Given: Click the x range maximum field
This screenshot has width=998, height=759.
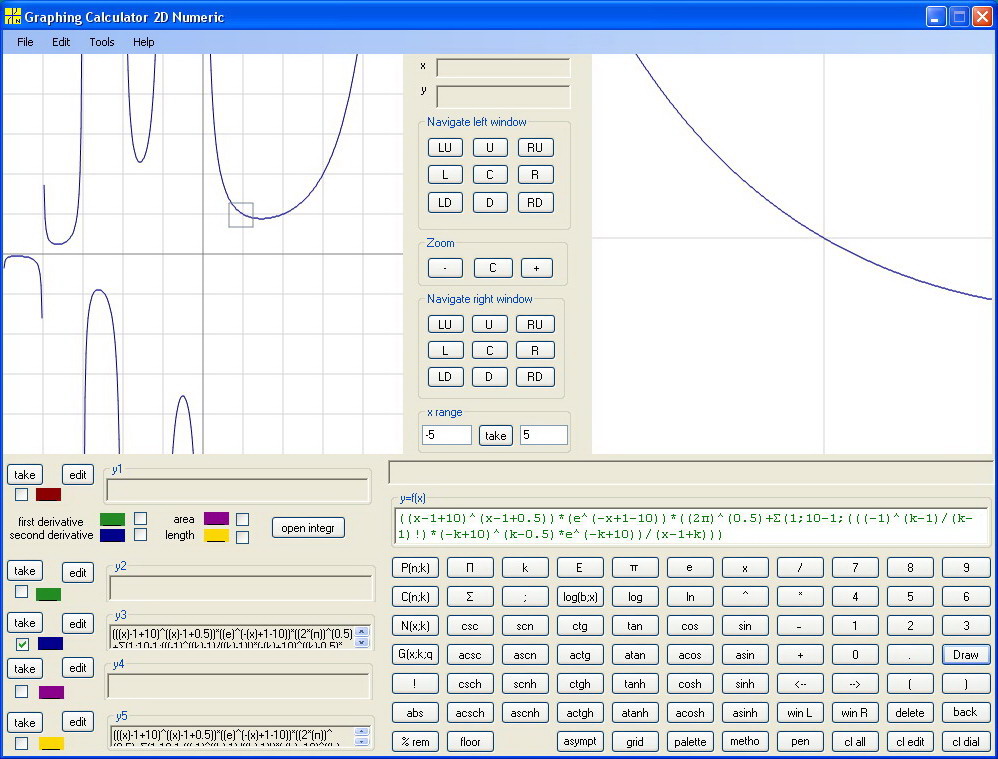Looking at the screenshot, I should [x=544, y=435].
